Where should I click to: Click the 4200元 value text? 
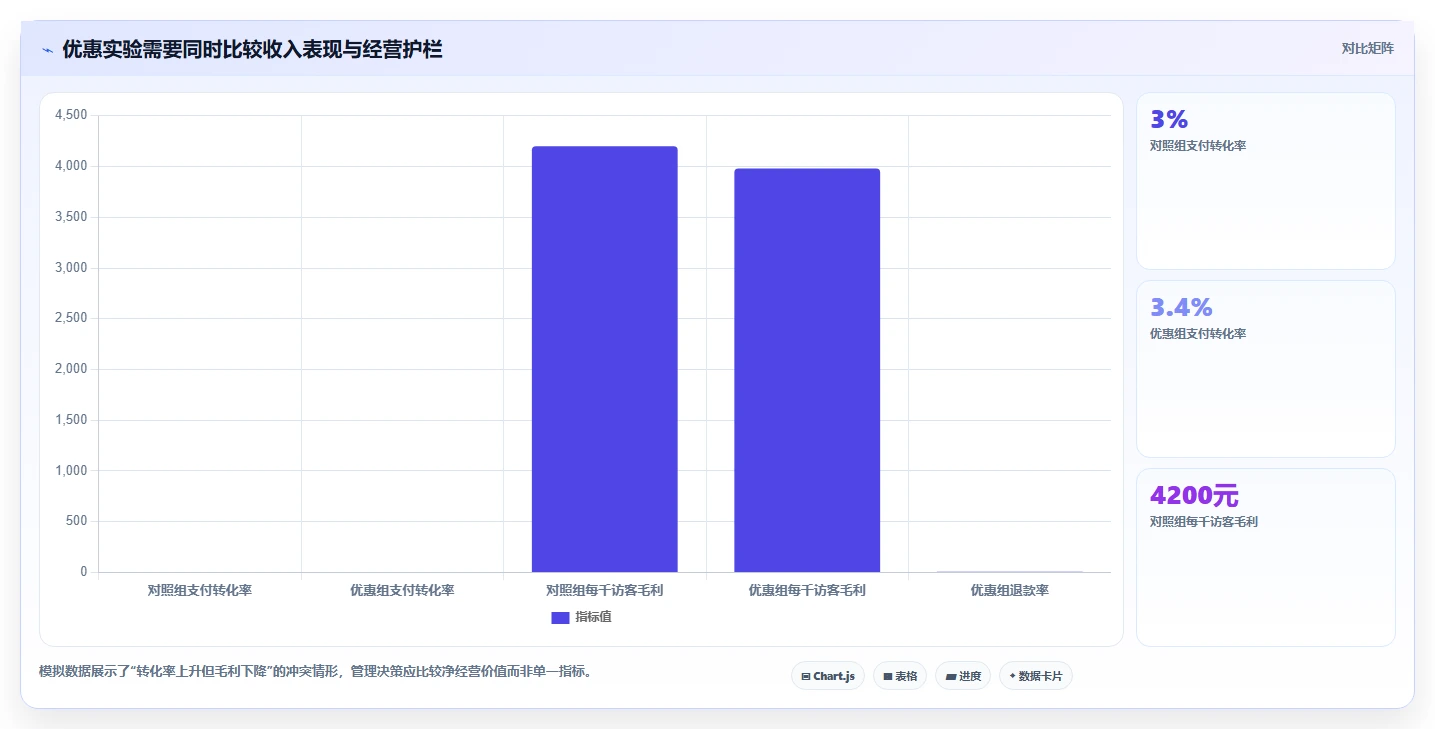[x=1195, y=495]
